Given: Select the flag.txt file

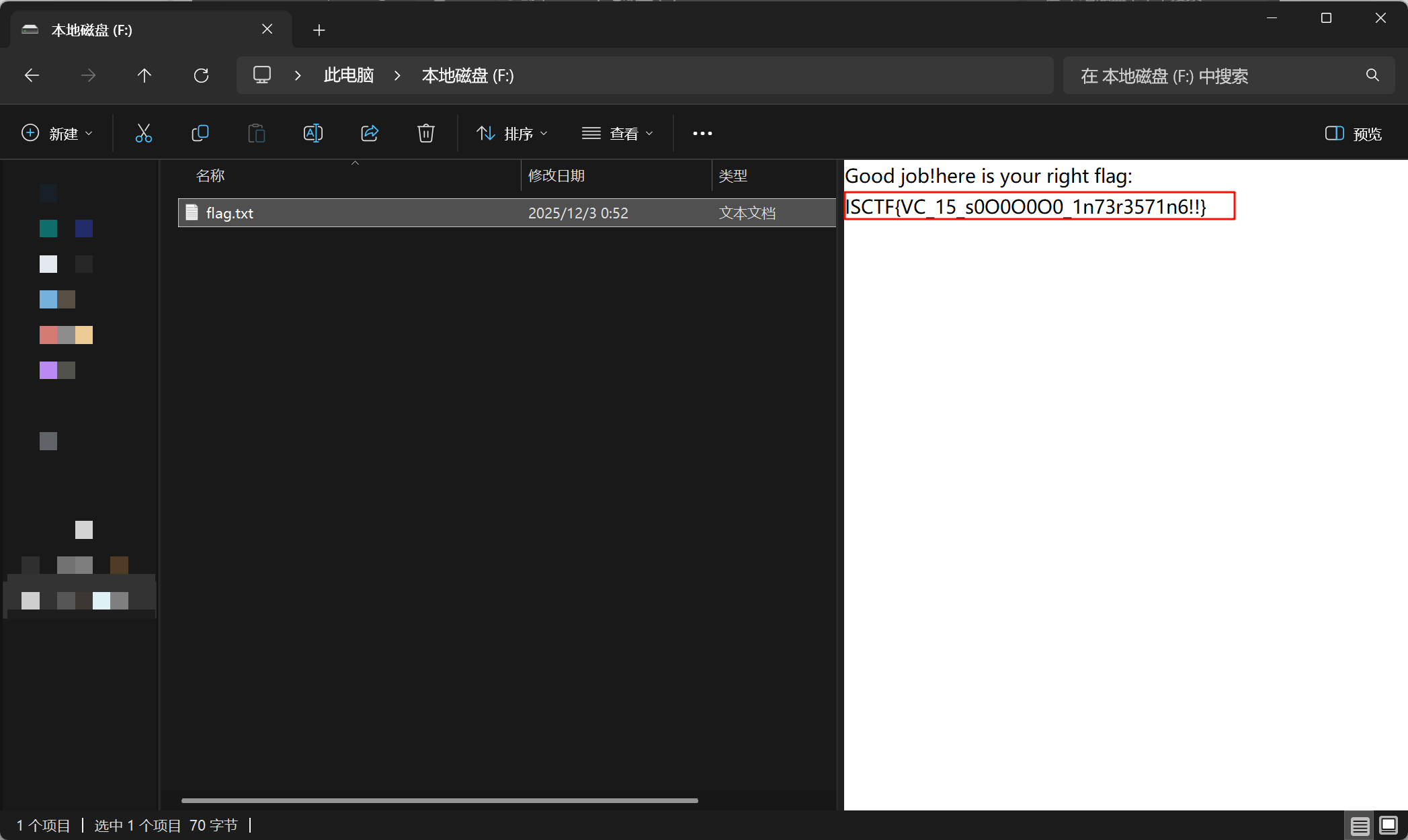Looking at the screenshot, I should 230,213.
